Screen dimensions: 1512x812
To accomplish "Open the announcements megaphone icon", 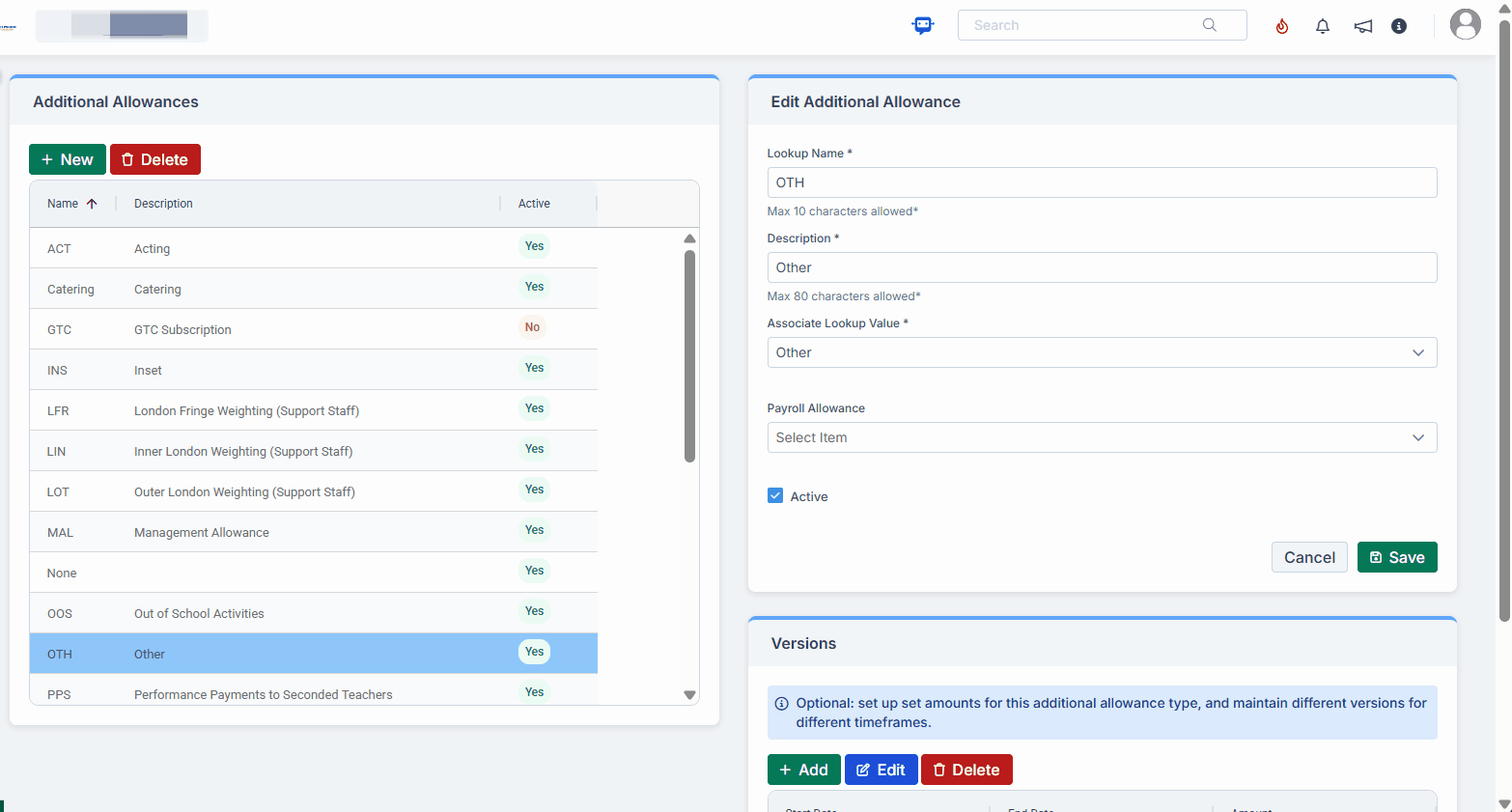I will [1363, 26].
